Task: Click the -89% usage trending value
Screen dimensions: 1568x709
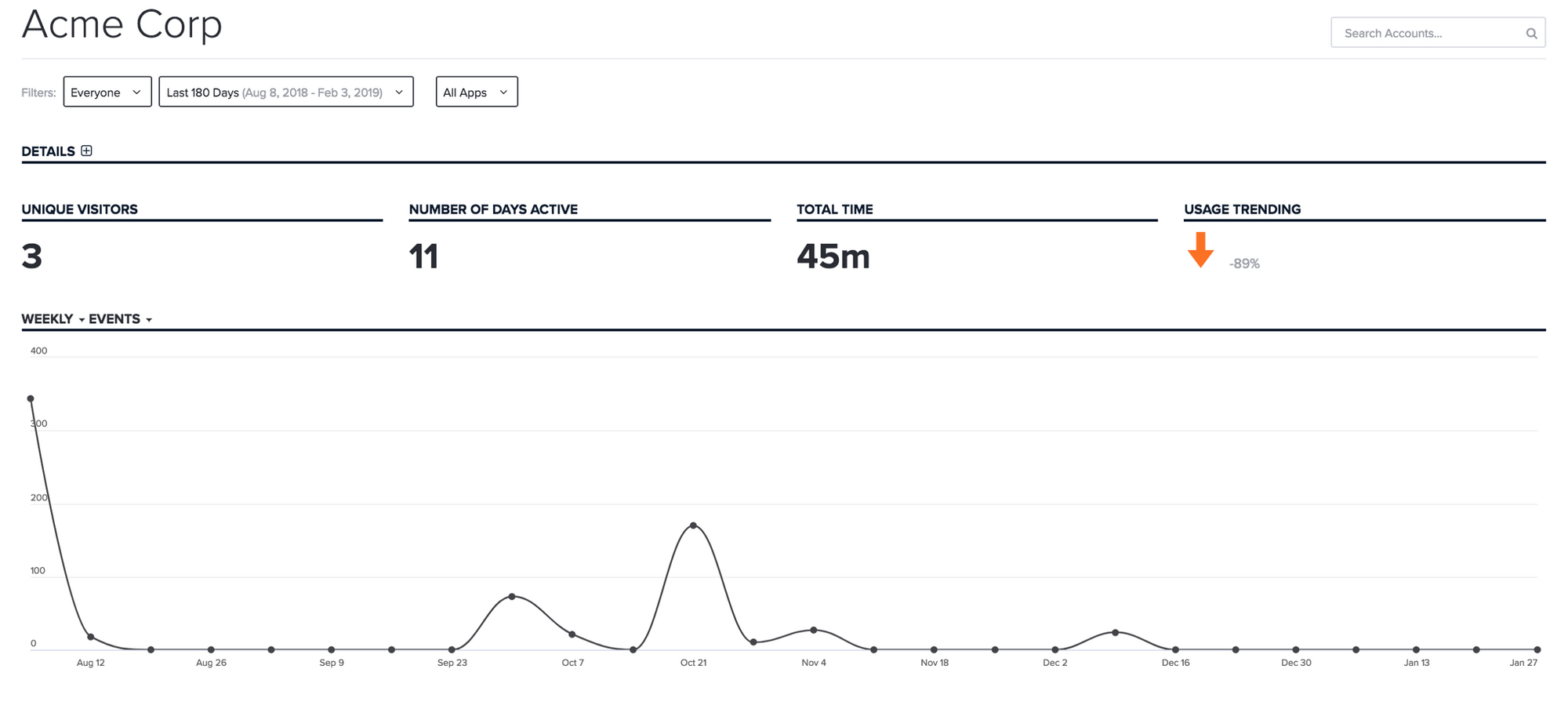Action: (1244, 264)
